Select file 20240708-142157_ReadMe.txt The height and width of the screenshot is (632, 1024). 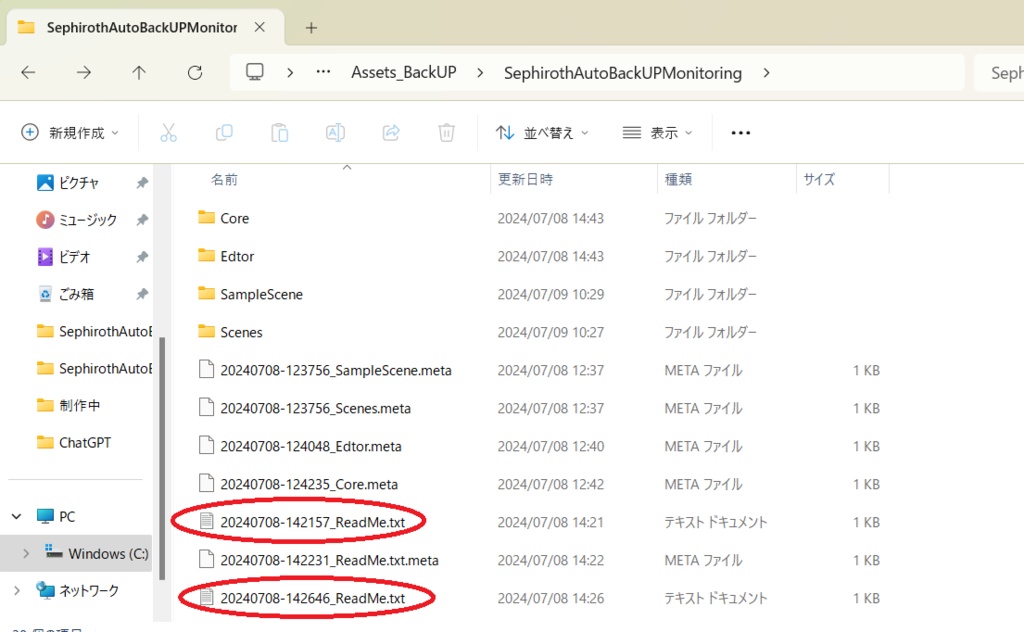(312, 522)
